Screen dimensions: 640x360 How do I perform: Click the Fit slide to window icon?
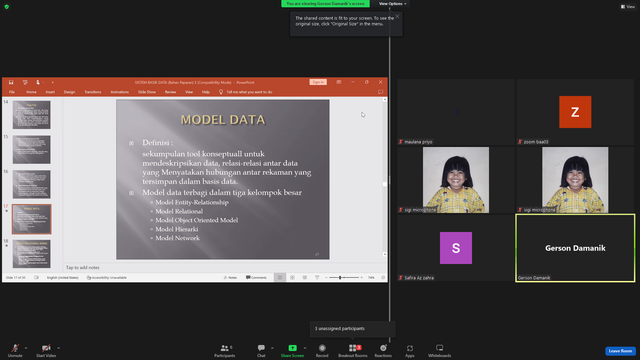383,278
